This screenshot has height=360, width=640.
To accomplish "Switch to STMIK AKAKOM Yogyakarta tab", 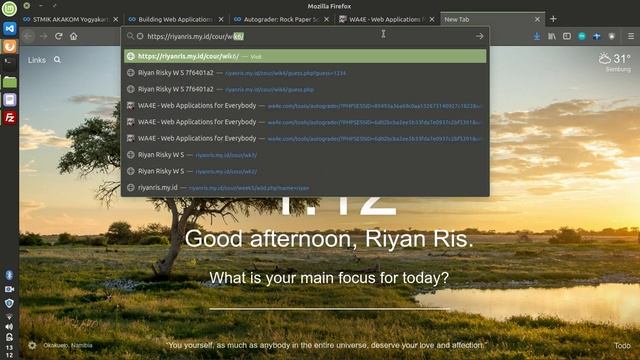I will (71, 19).
